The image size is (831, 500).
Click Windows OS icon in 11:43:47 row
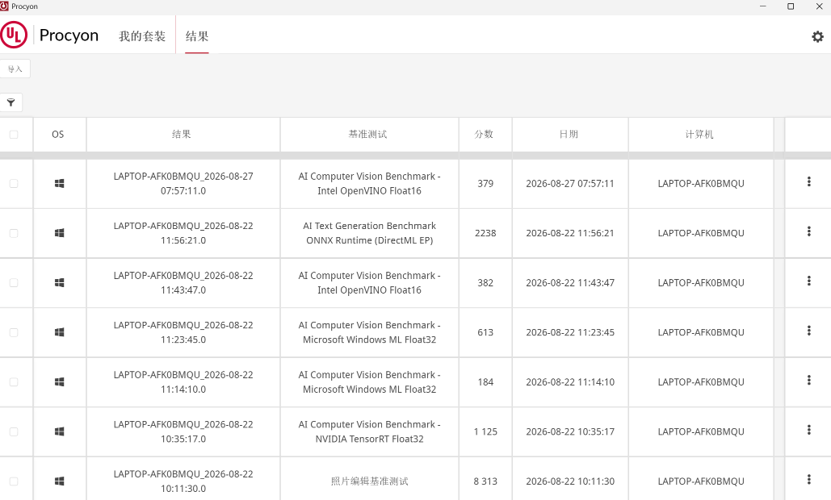pos(59,283)
